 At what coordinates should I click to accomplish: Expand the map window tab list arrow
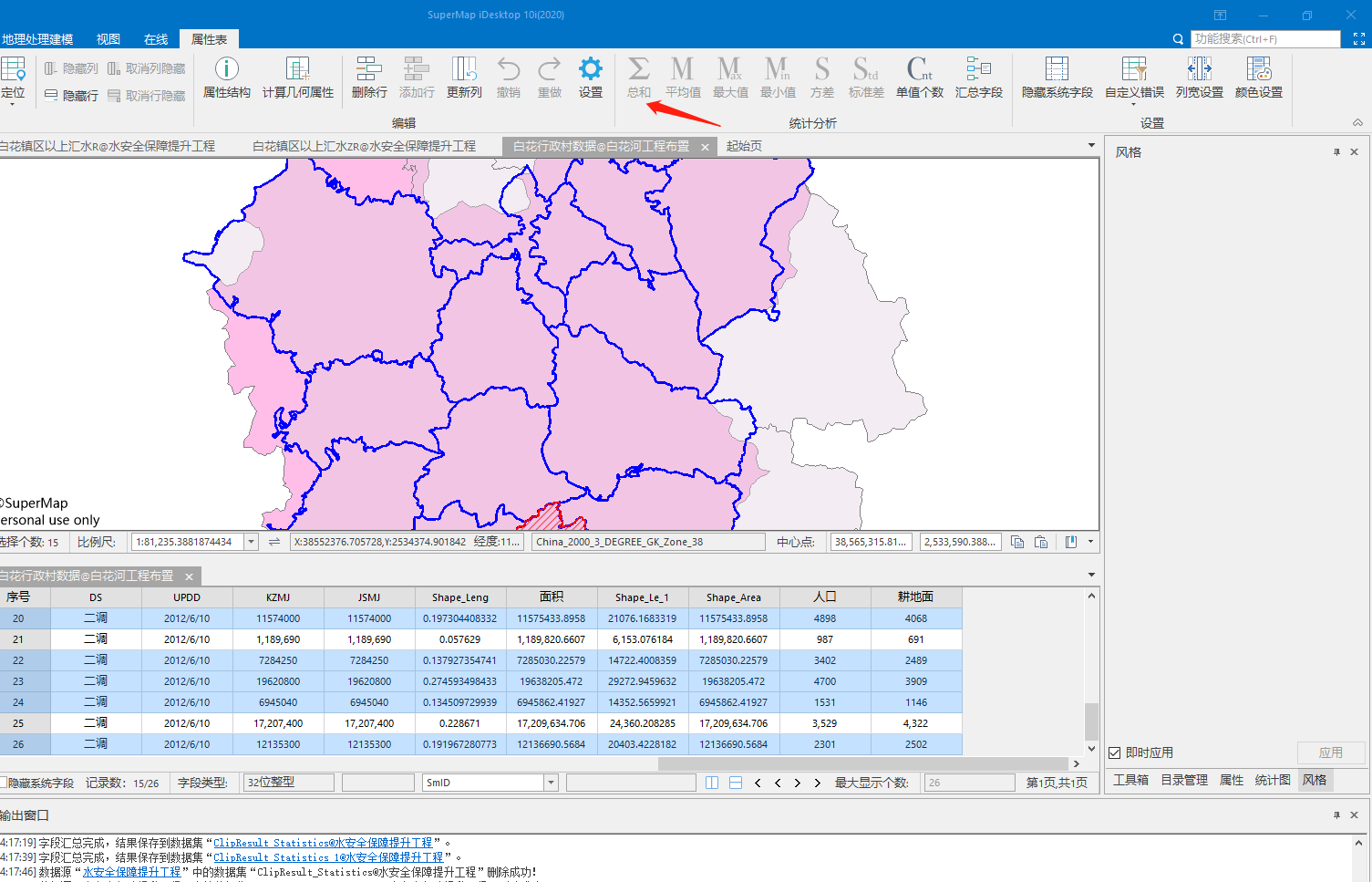[1091, 145]
